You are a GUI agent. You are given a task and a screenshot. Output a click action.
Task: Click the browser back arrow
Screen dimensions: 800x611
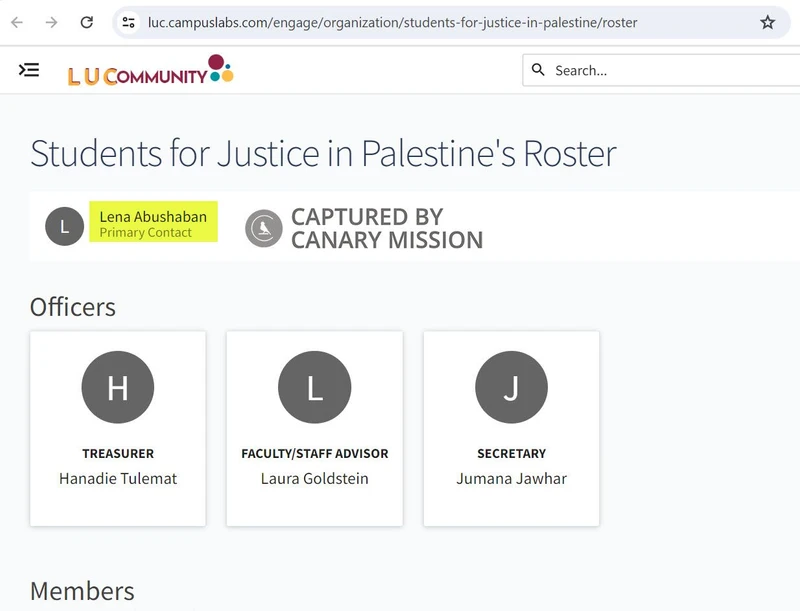tap(17, 22)
